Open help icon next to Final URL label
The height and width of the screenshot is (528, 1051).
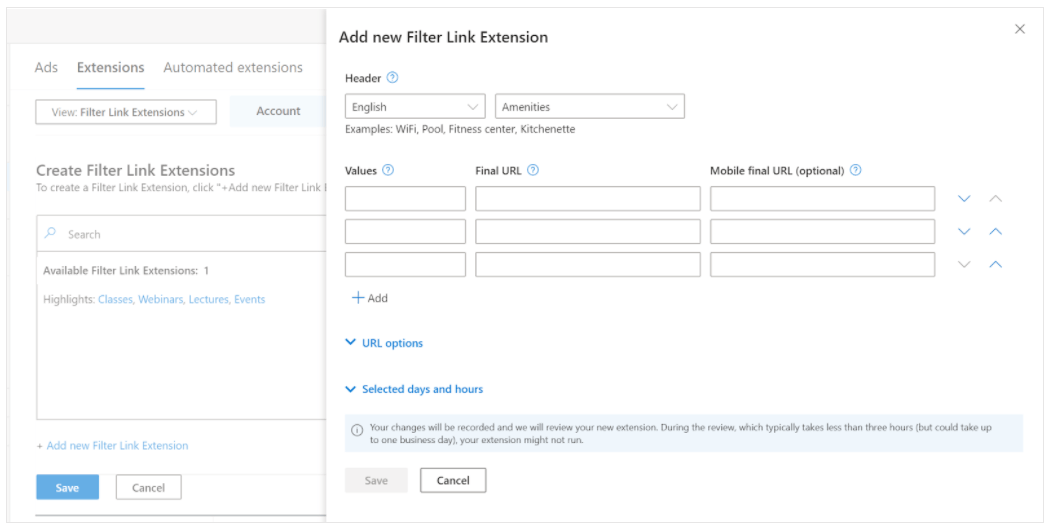click(533, 170)
